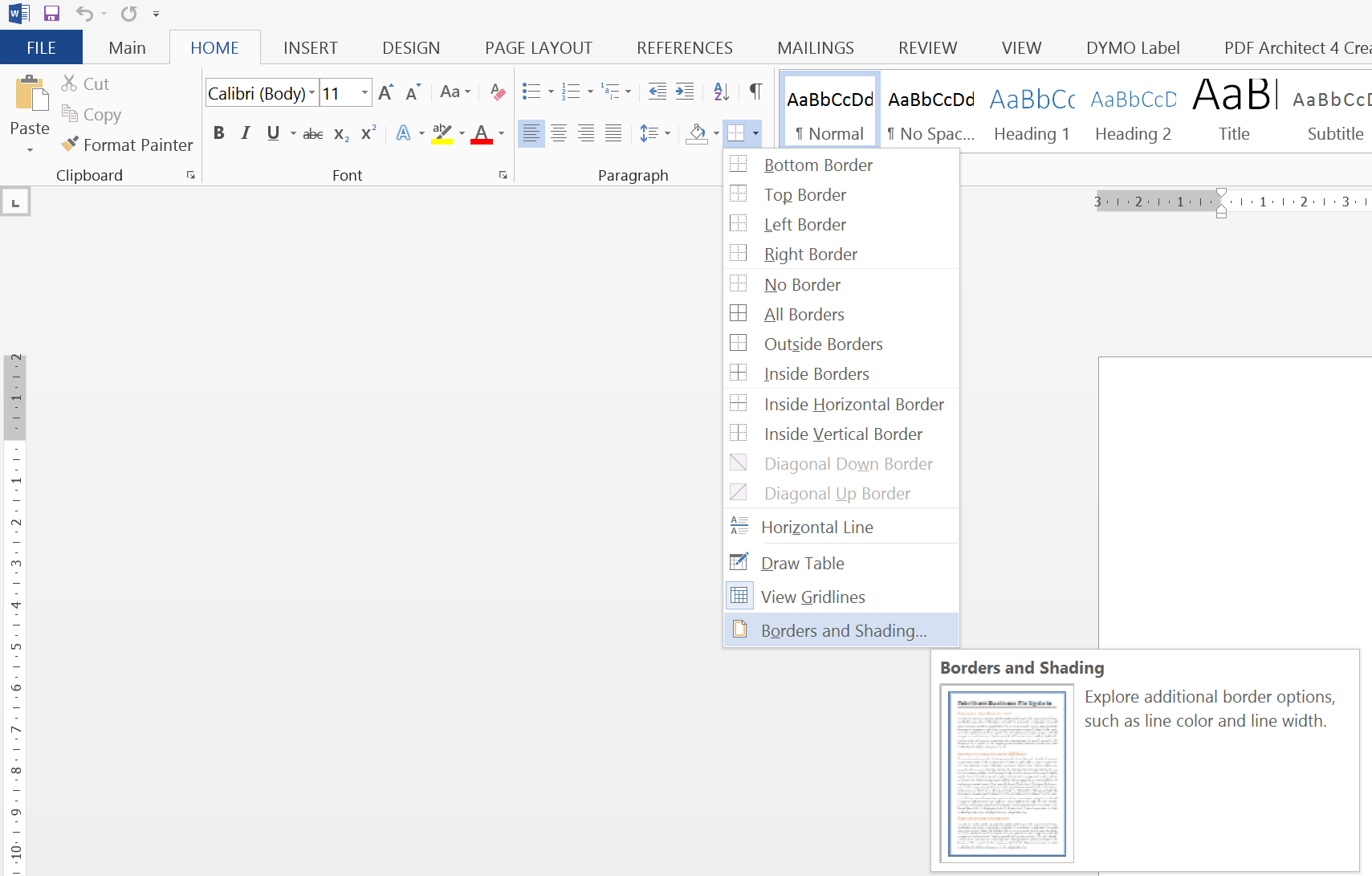Click the Copy command
The height and width of the screenshot is (876, 1372).
pos(91,114)
